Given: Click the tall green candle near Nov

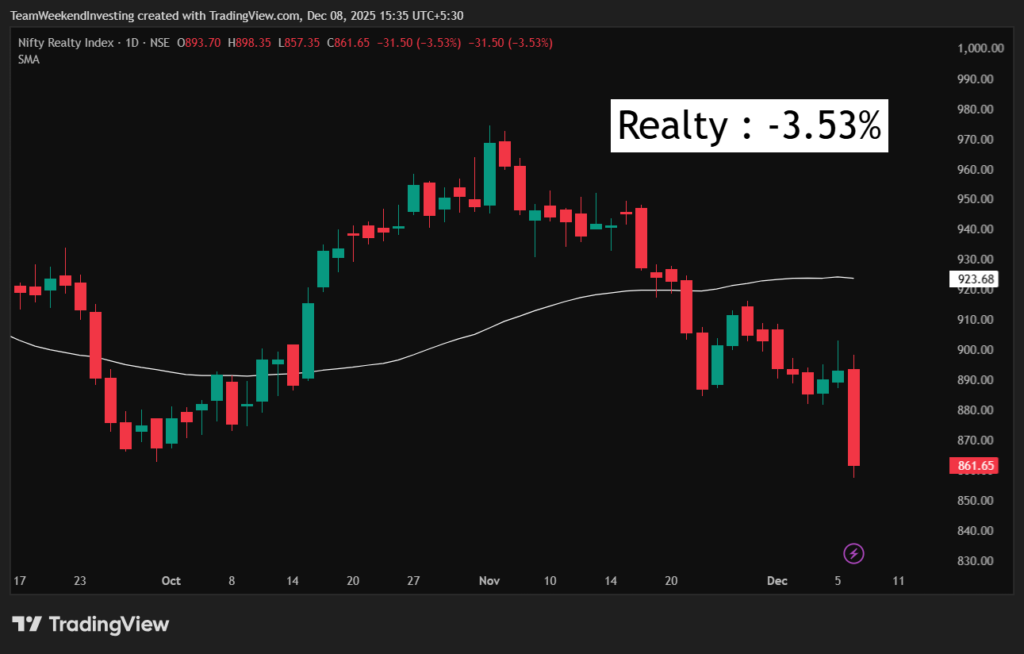Looking at the screenshot, I should coord(489,174).
